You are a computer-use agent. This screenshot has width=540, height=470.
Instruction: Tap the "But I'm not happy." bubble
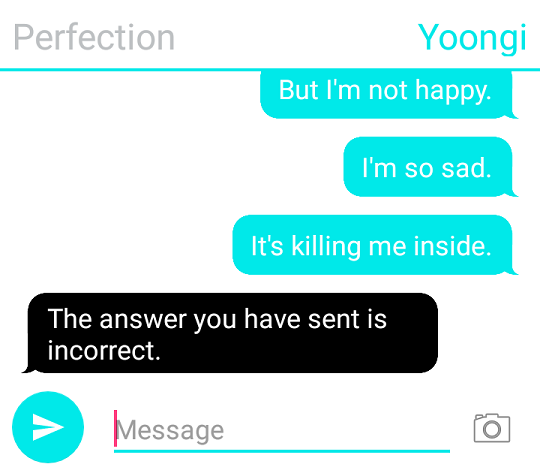pyautogui.click(x=387, y=94)
